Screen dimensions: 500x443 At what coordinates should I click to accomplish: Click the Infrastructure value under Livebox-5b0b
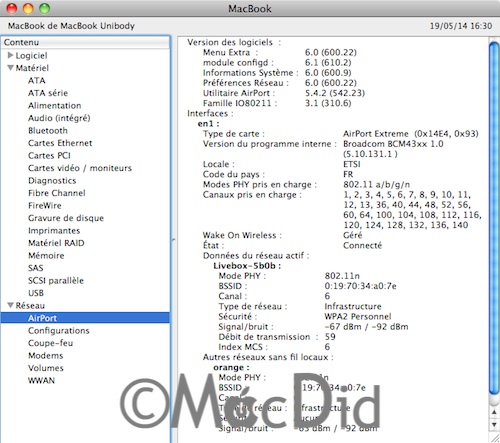click(x=353, y=306)
